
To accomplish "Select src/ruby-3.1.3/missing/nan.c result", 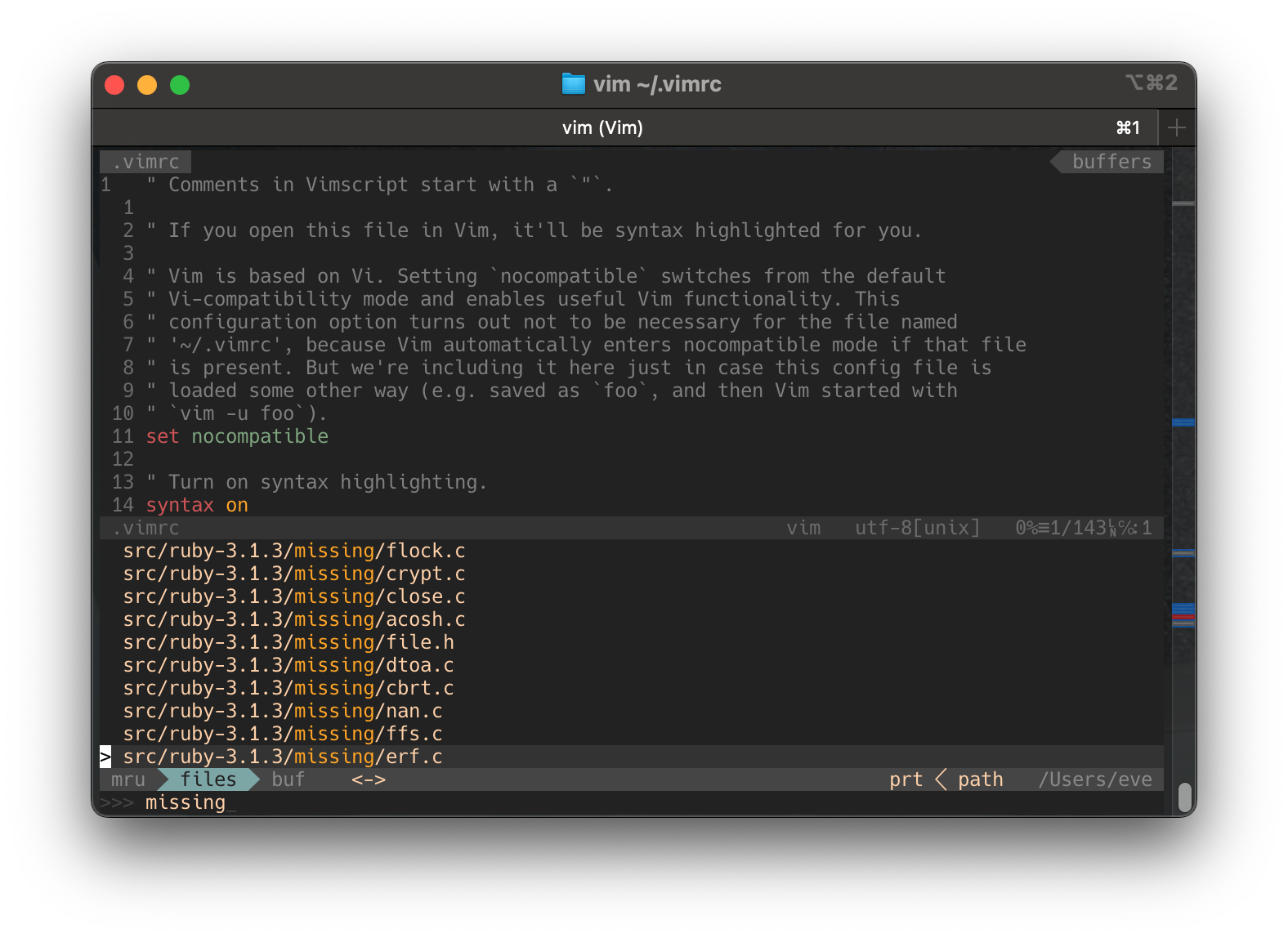I will pyautogui.click(x=283, y=711).
